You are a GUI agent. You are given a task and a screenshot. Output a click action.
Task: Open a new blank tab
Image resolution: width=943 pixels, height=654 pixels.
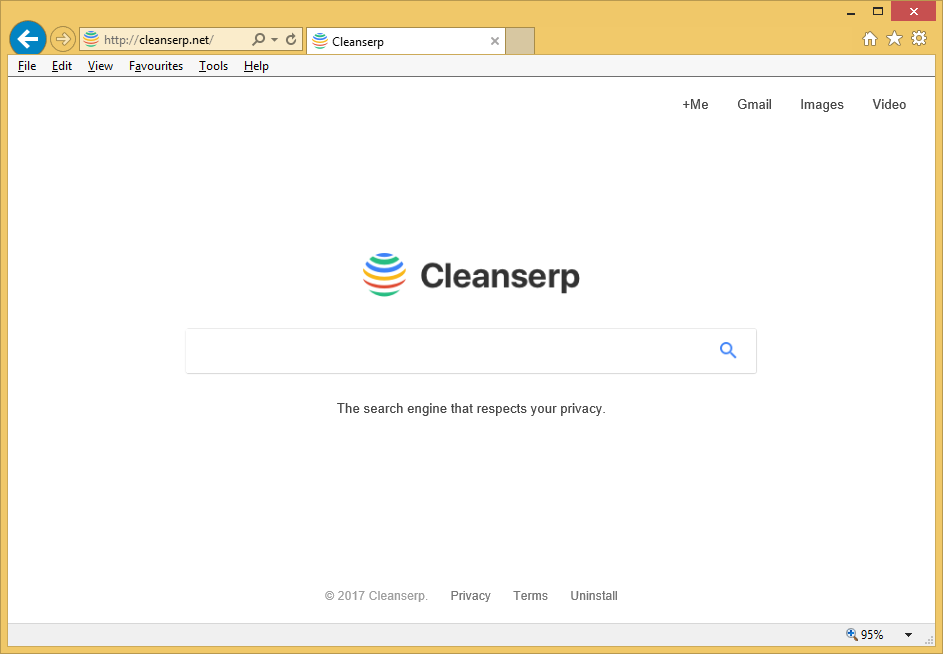520,41
